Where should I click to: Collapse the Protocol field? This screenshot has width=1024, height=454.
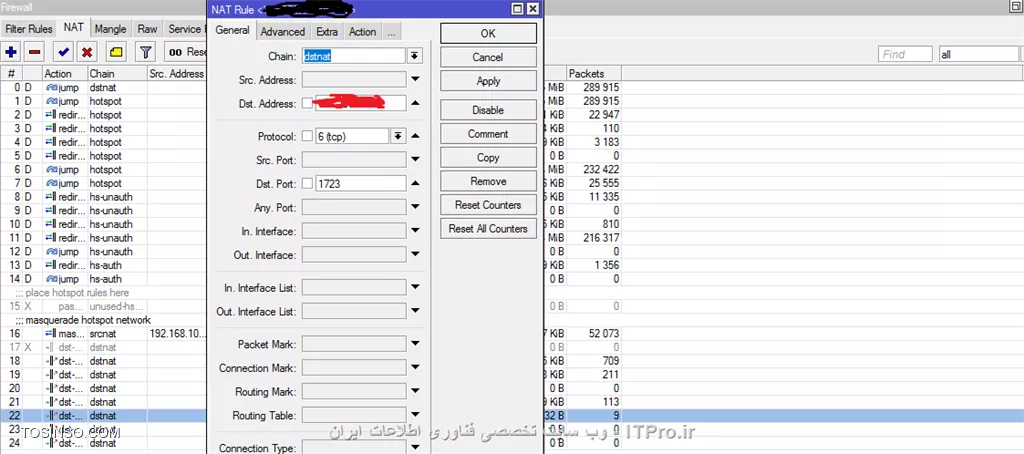[415, 136]
